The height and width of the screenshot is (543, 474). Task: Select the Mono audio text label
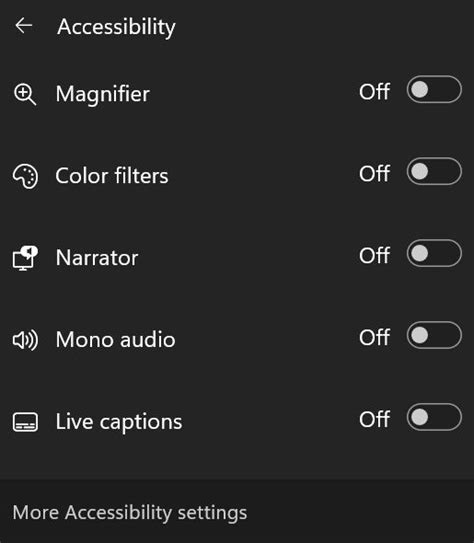(115, 339)
